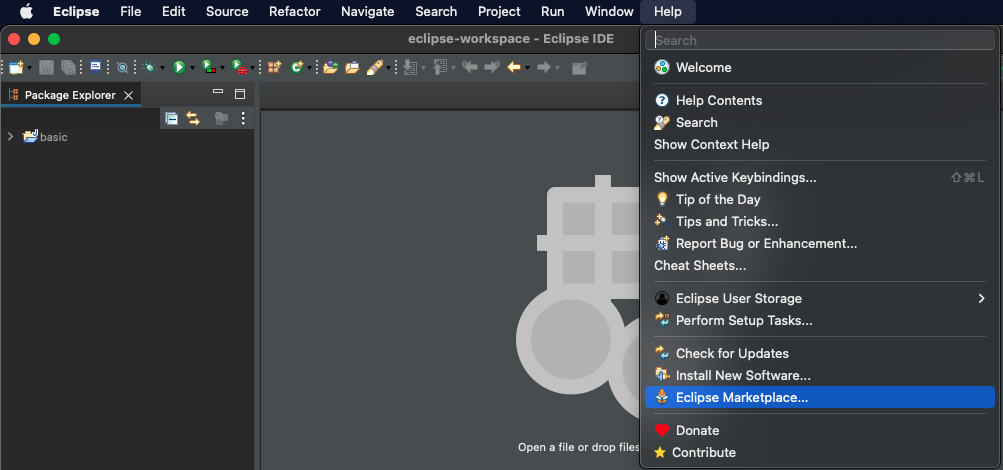Open a Terminal with the monitor icon
Viewport: 1003px width, 470px height.
(95, 67)
